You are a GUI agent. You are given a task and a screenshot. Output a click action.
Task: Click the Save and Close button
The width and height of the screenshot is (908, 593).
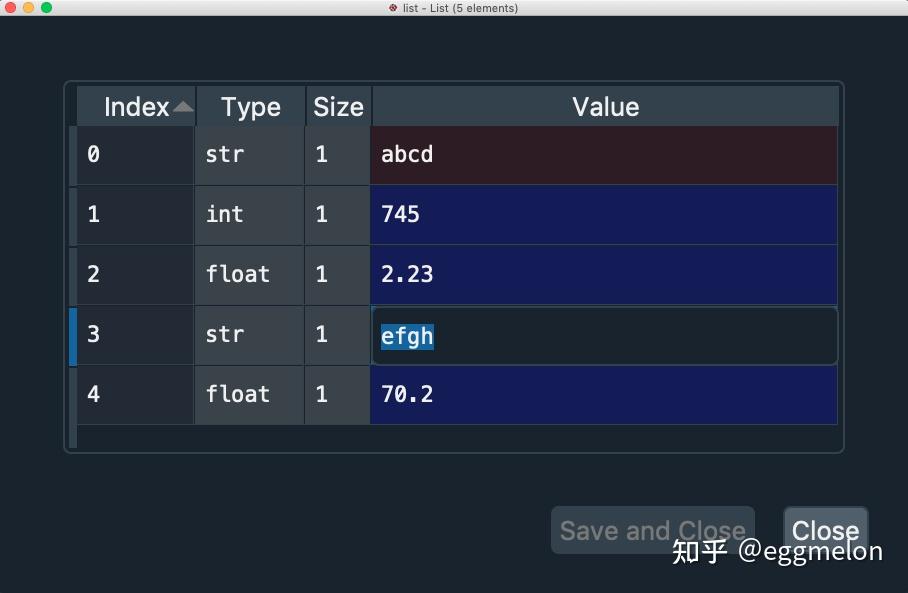pos(652,530)
